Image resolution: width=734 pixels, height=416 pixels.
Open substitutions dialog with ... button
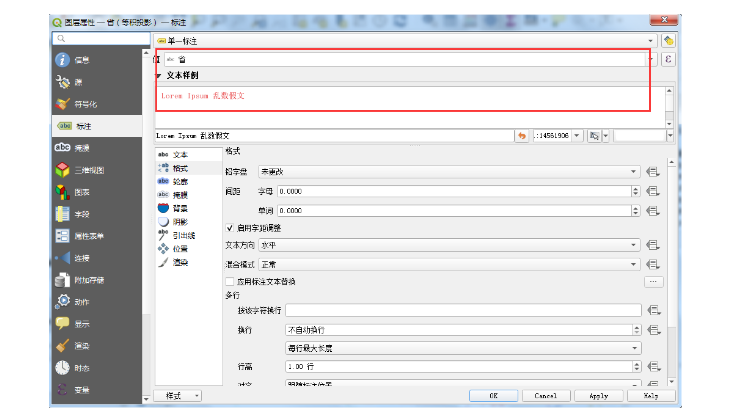coord(653,282)
